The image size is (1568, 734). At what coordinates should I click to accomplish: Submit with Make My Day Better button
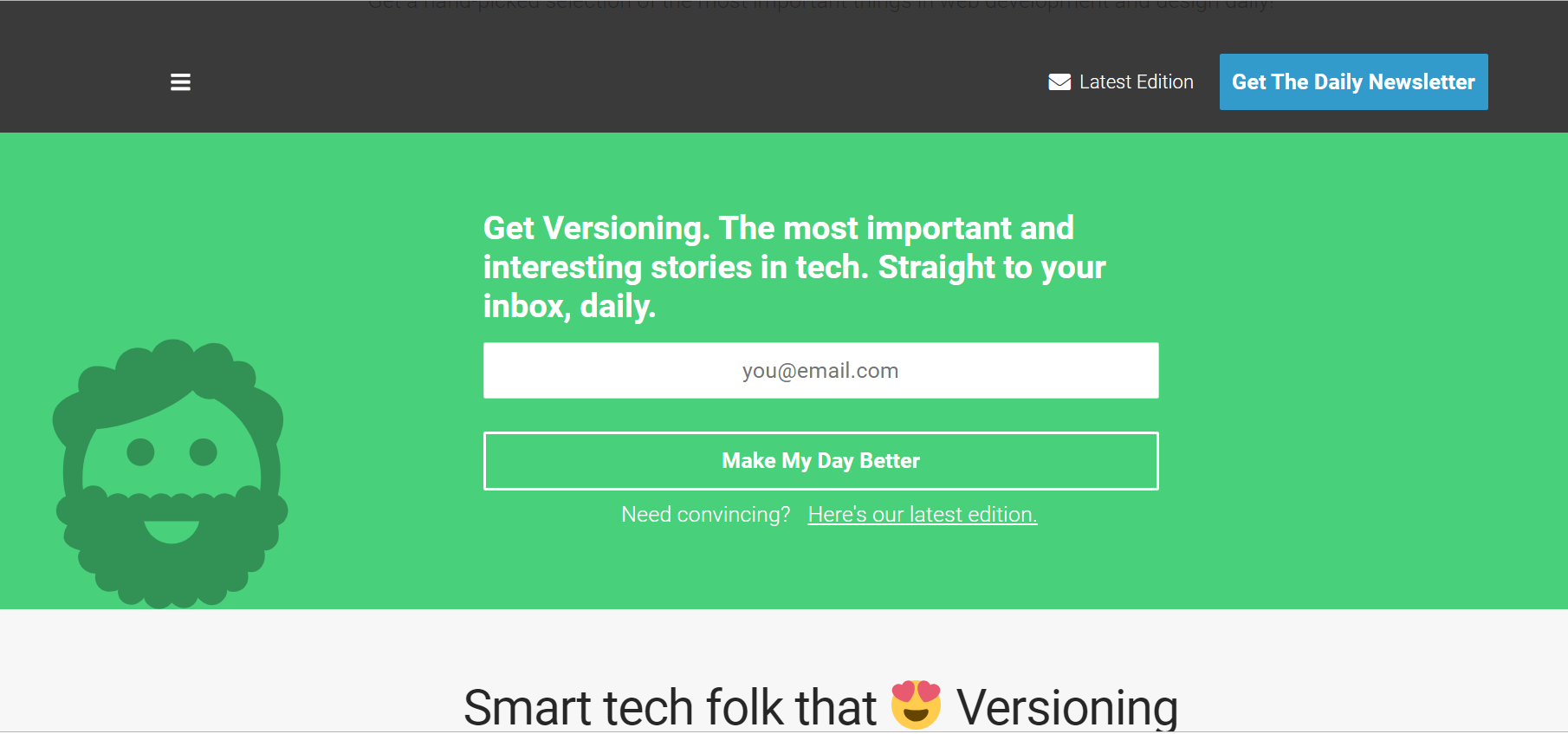pos(820,461)
